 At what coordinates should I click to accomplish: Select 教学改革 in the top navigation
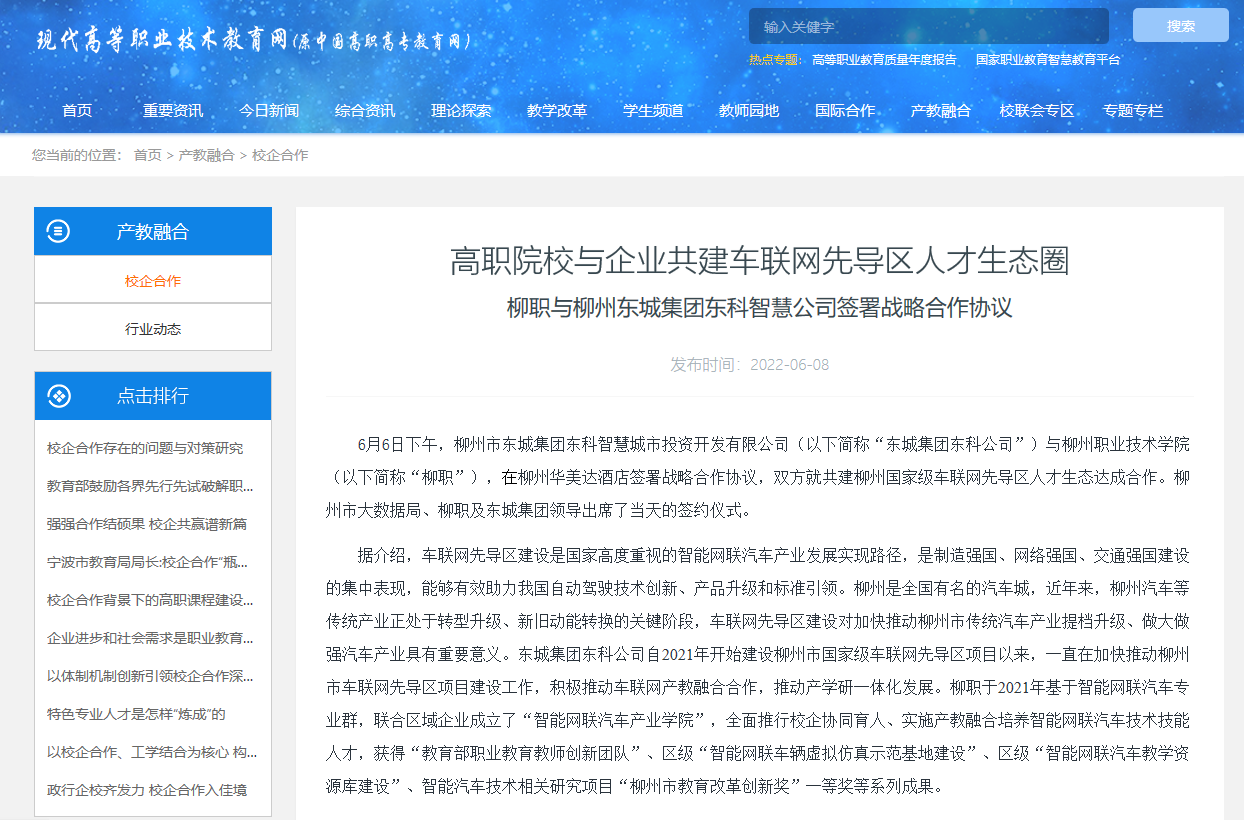pyautogui.click(x=557, y=111)
